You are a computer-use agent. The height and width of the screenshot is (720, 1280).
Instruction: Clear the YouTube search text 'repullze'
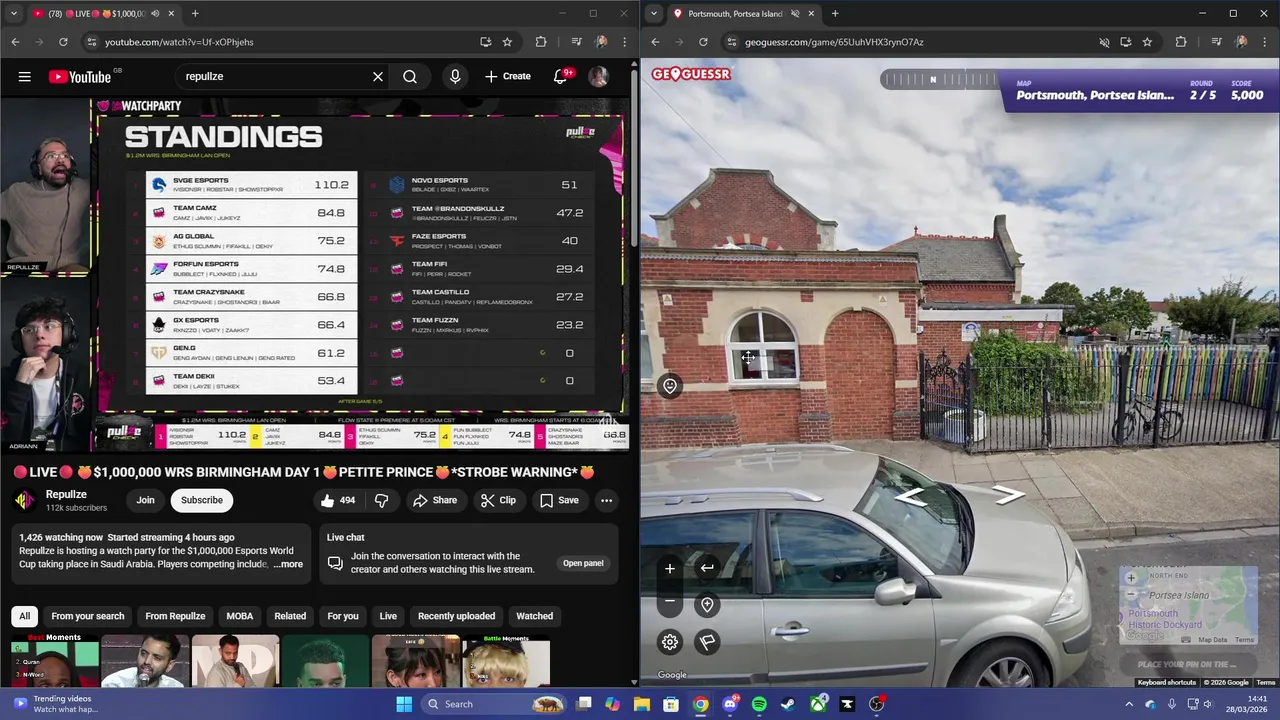pos(378,76)
